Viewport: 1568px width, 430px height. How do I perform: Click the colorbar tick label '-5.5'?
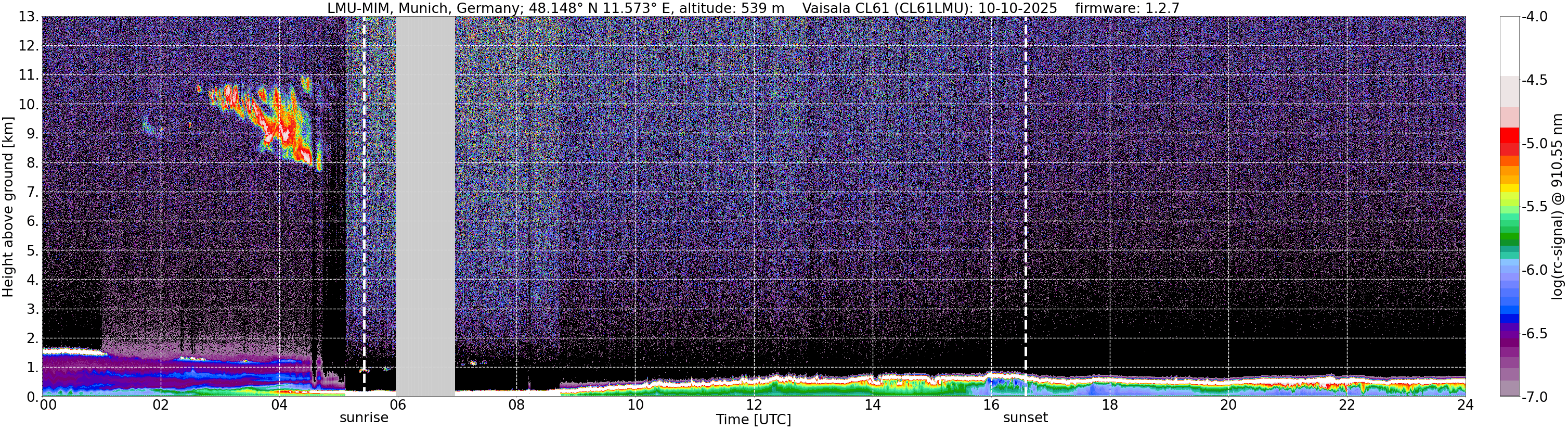(1535, 207)
